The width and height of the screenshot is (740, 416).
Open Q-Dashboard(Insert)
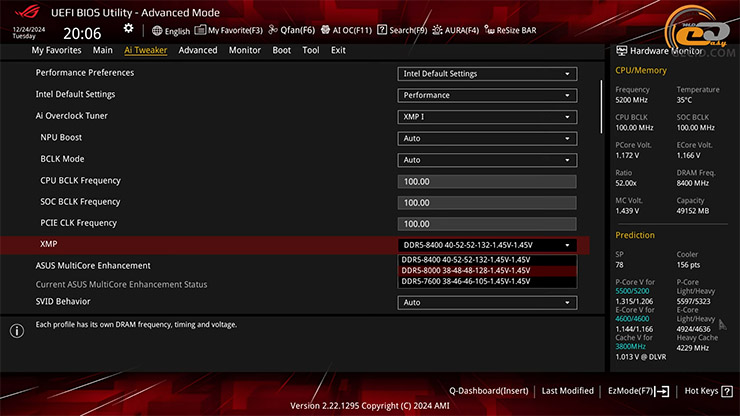(488, 391)
